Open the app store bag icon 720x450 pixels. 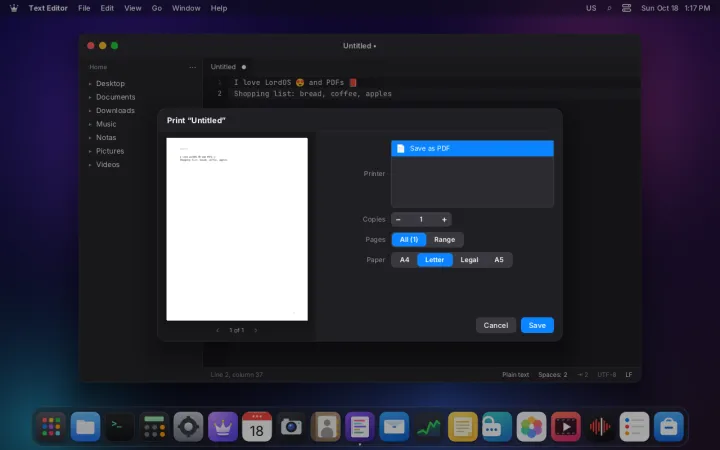pos(669,427)
